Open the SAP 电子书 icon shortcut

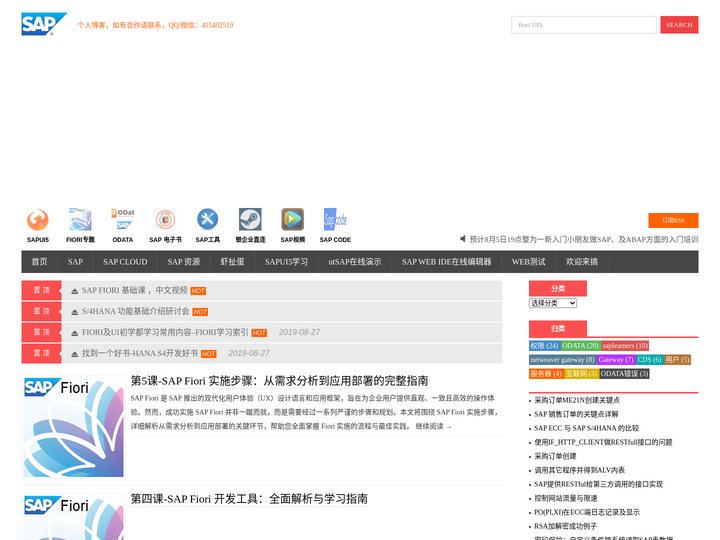(x=165, y=220)
